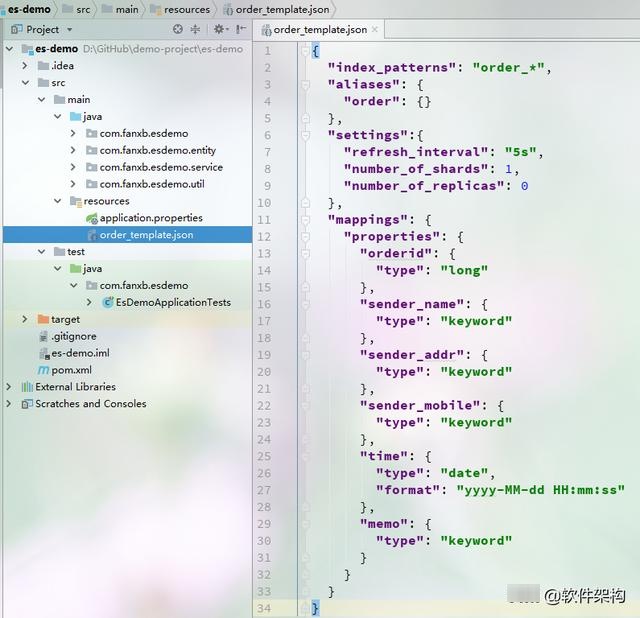
Task: Open the Project view dropdown
Action: [x=69, y=29]
